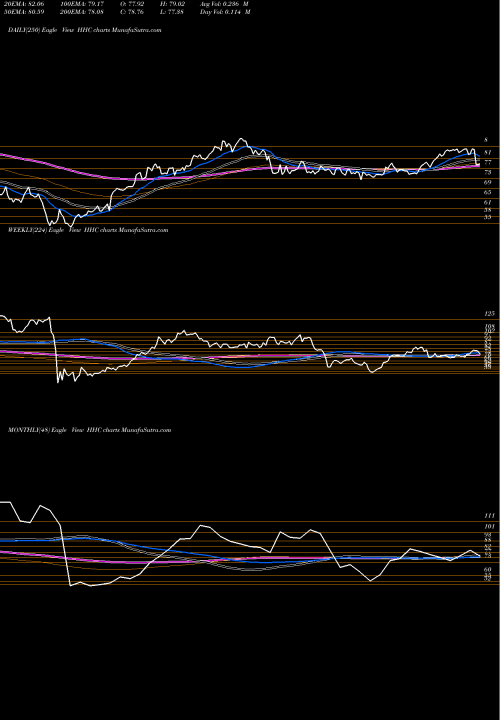Click the WEEKLY(224) Eagle View HHC title
This screenshot has width=500, height=720.
pyautogui.click(x=88, y=230)
